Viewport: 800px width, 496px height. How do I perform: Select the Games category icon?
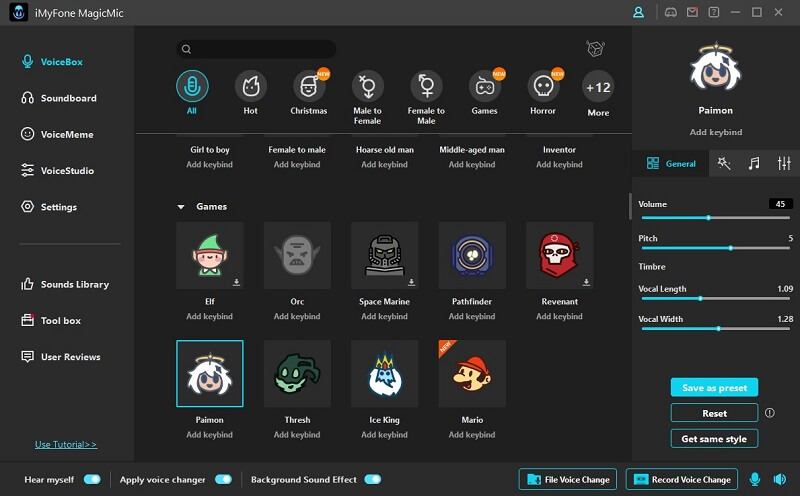click(x=484, y=86)
